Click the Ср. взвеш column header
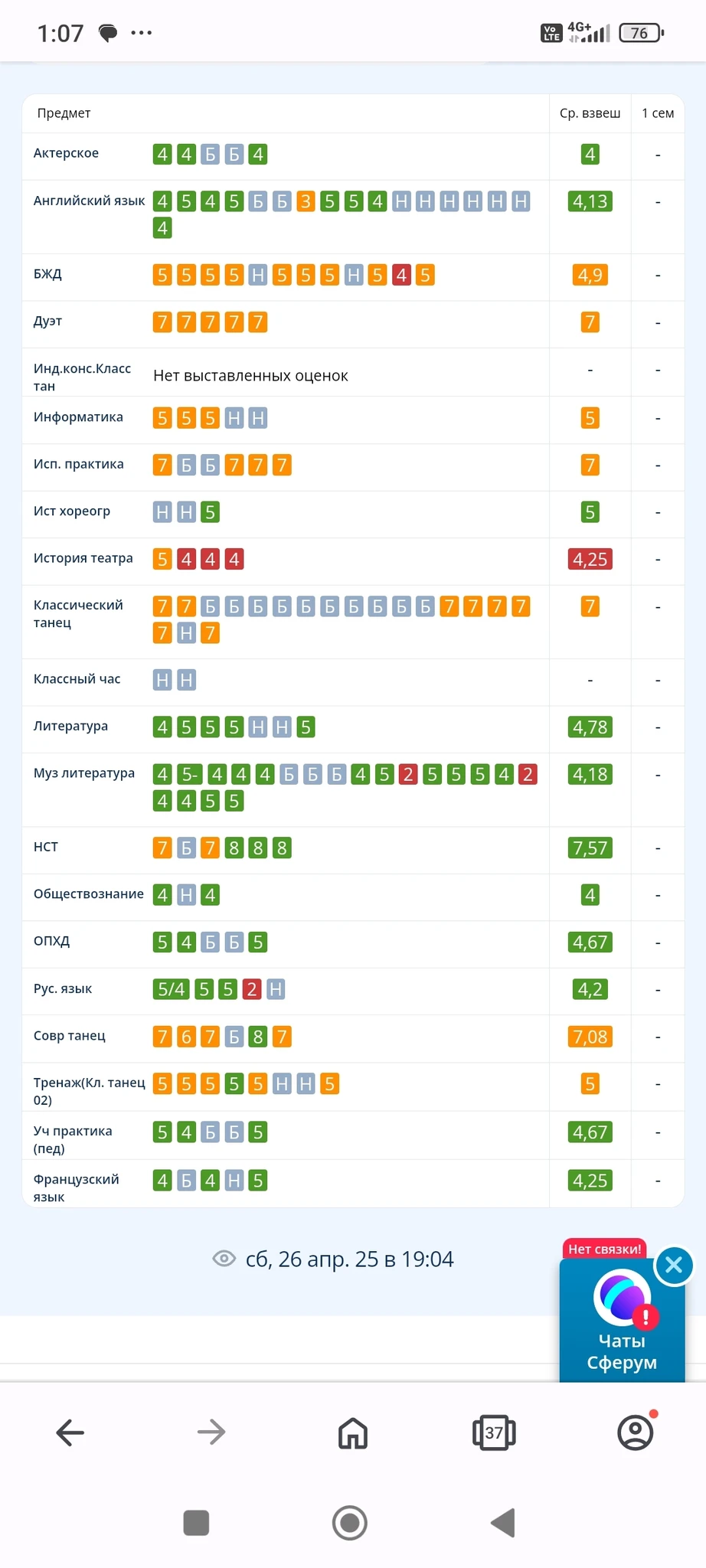706x1568 pixels. 590,113
